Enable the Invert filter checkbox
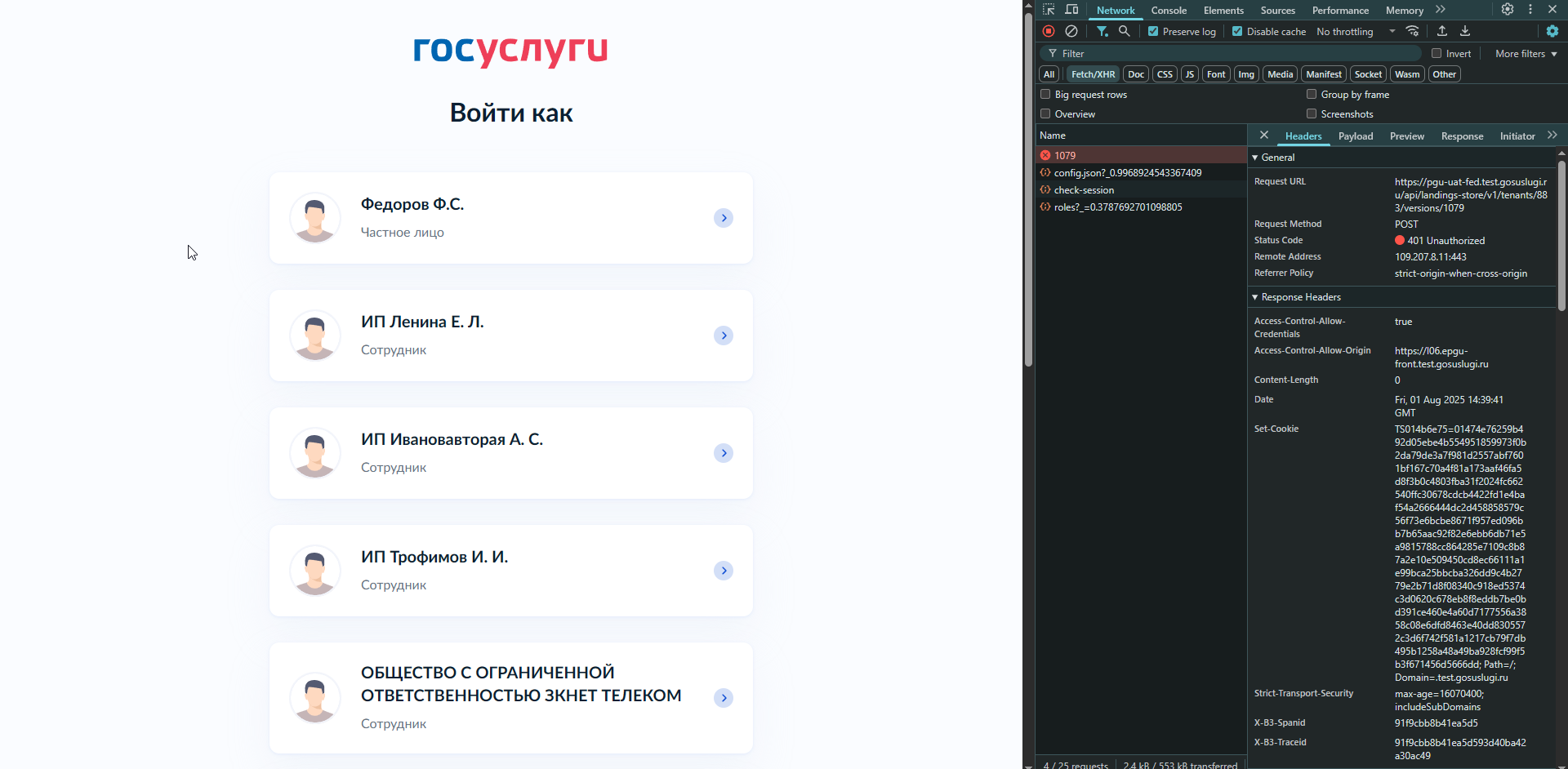The height and width of the screenshot is (769, 1568). click(1437, 53)
